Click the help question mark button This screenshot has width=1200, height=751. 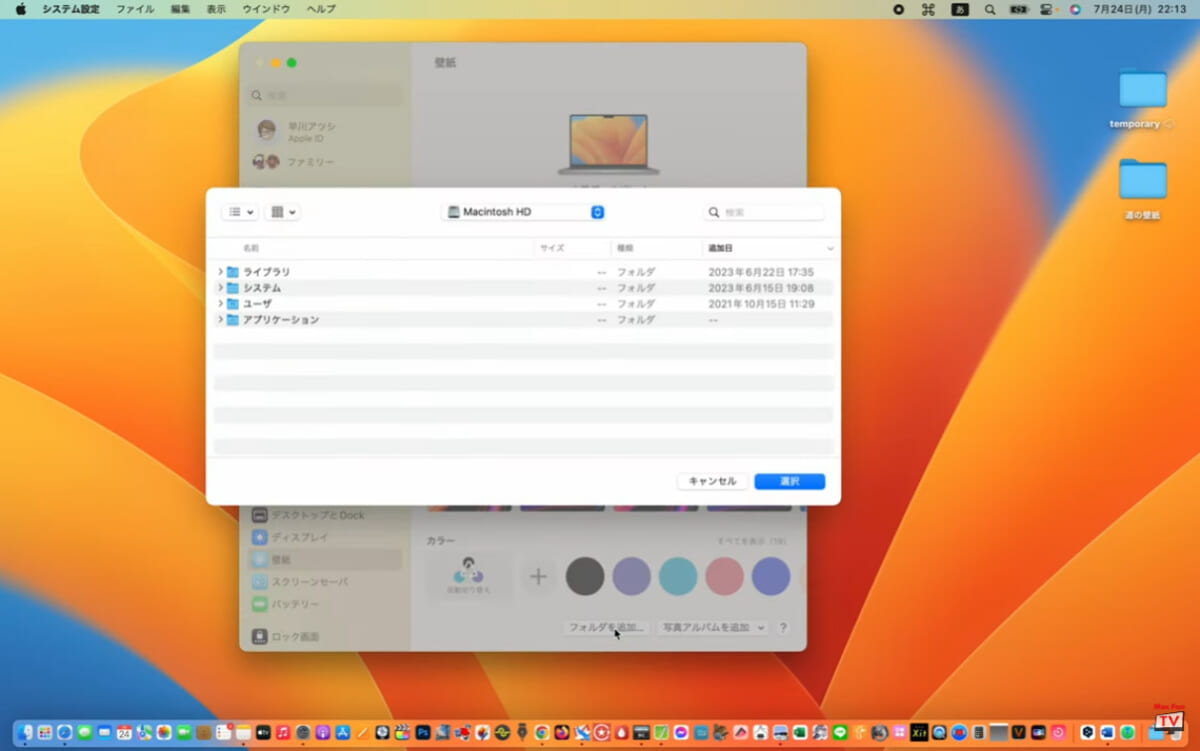click(783, 628)
